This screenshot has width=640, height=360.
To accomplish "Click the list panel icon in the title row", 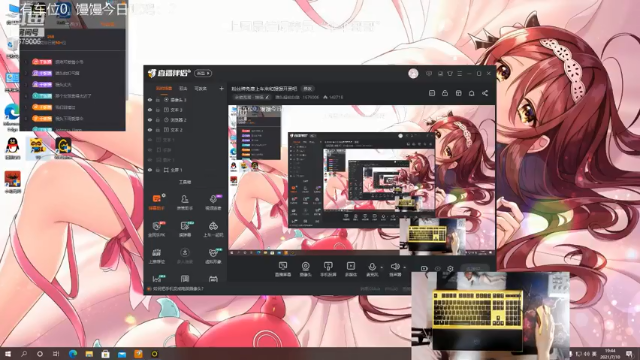I will pos(432,93).
